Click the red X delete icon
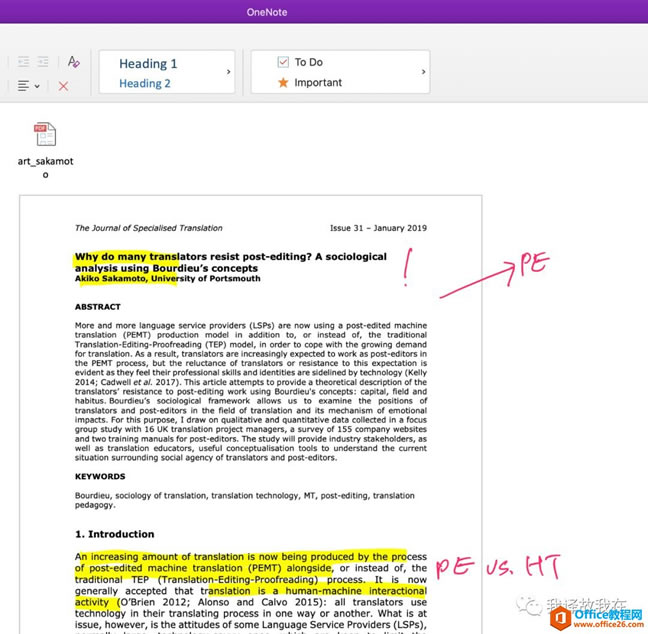This screenshot has width=648, height=634. [x=63, y=86]
